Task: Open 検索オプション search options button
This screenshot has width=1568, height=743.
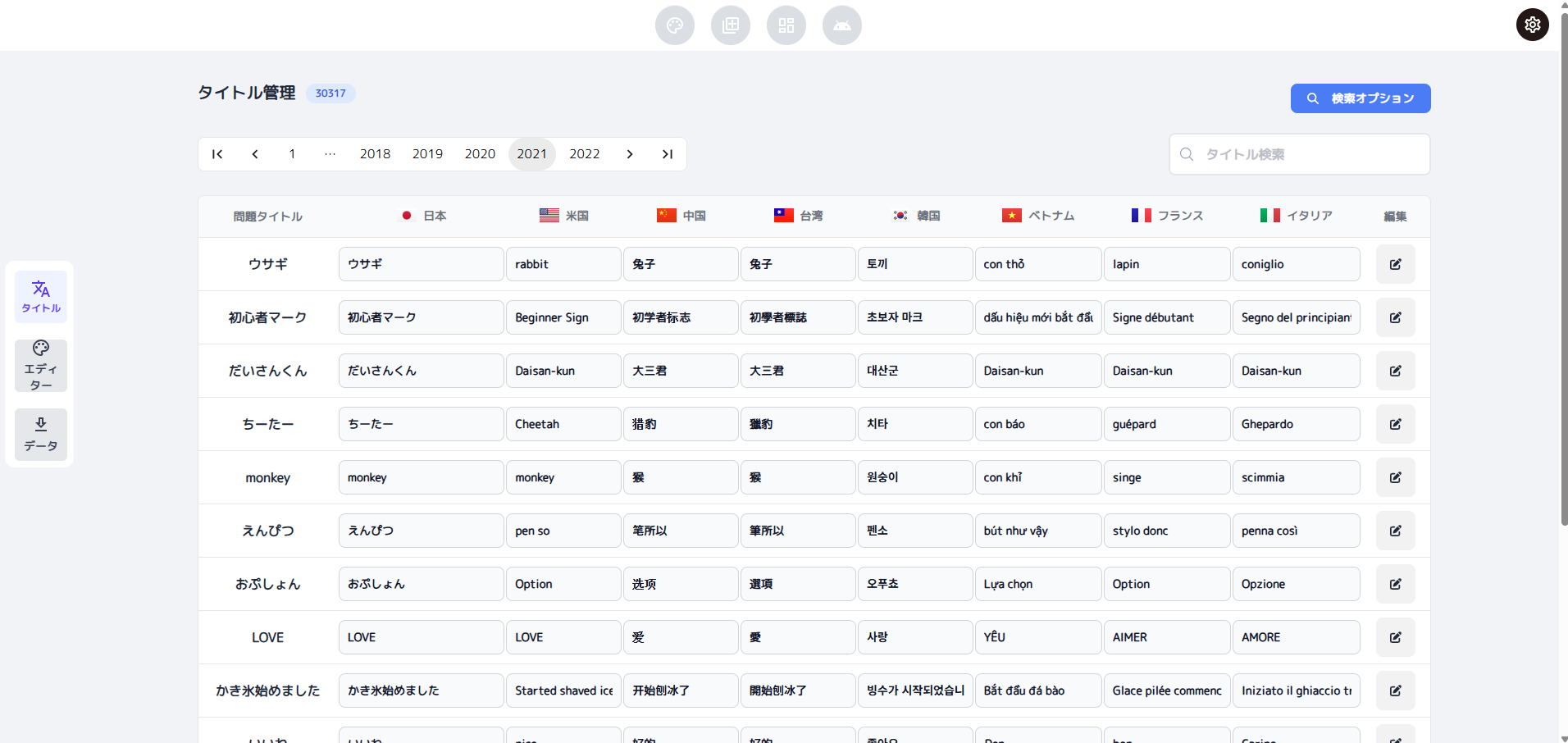Action: click(1361, 98)
